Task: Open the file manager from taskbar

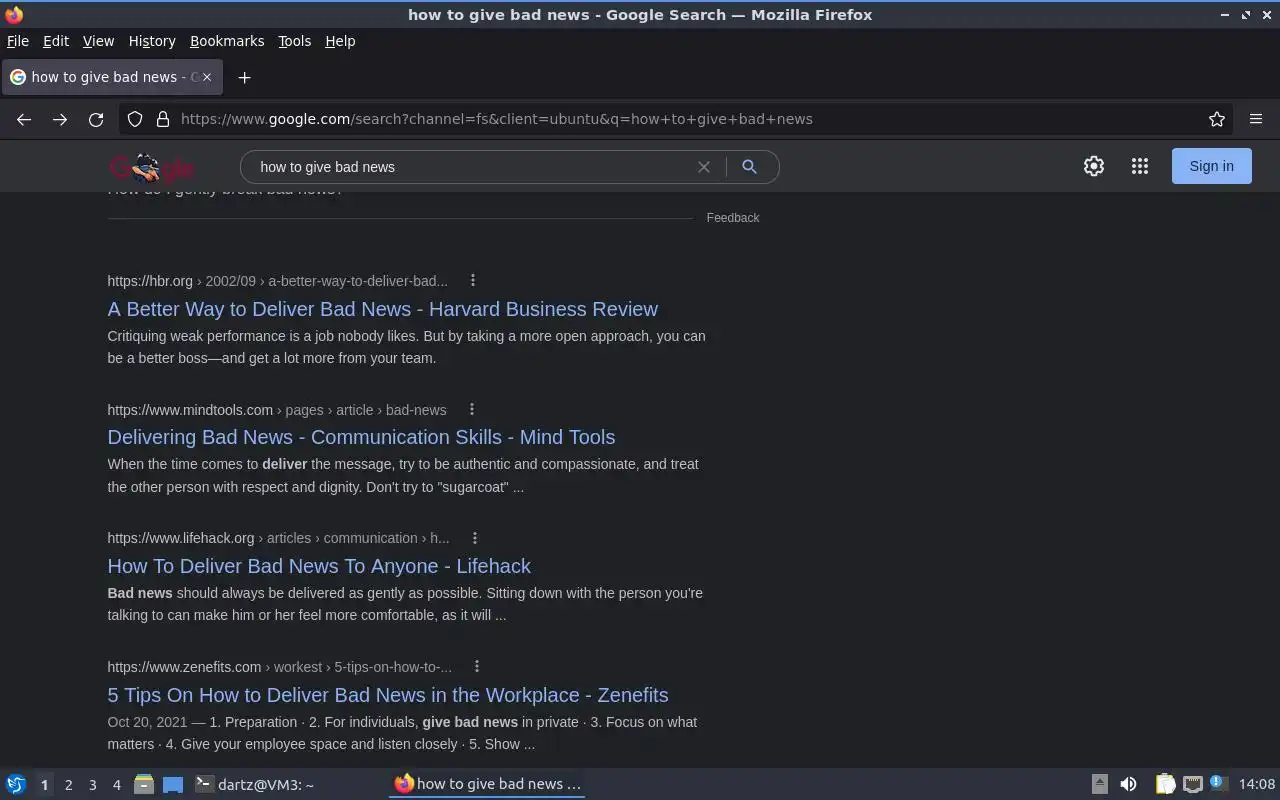Action: [143, 784]
